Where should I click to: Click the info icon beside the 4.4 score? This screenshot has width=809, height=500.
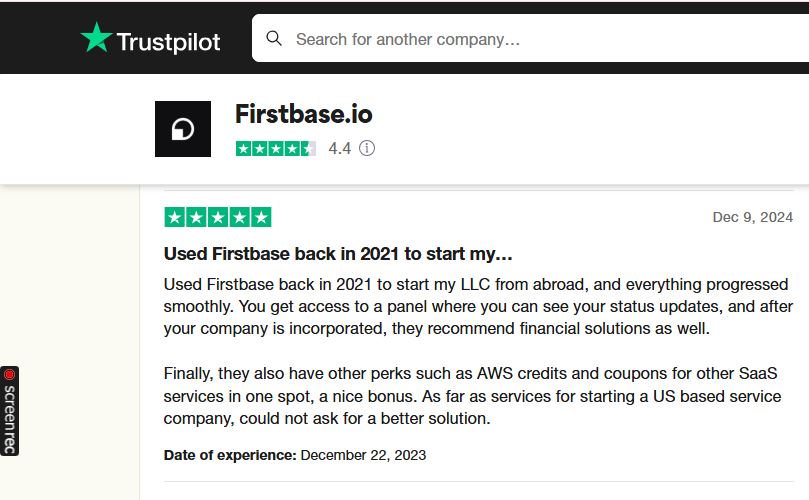click(x=367, y=149)
